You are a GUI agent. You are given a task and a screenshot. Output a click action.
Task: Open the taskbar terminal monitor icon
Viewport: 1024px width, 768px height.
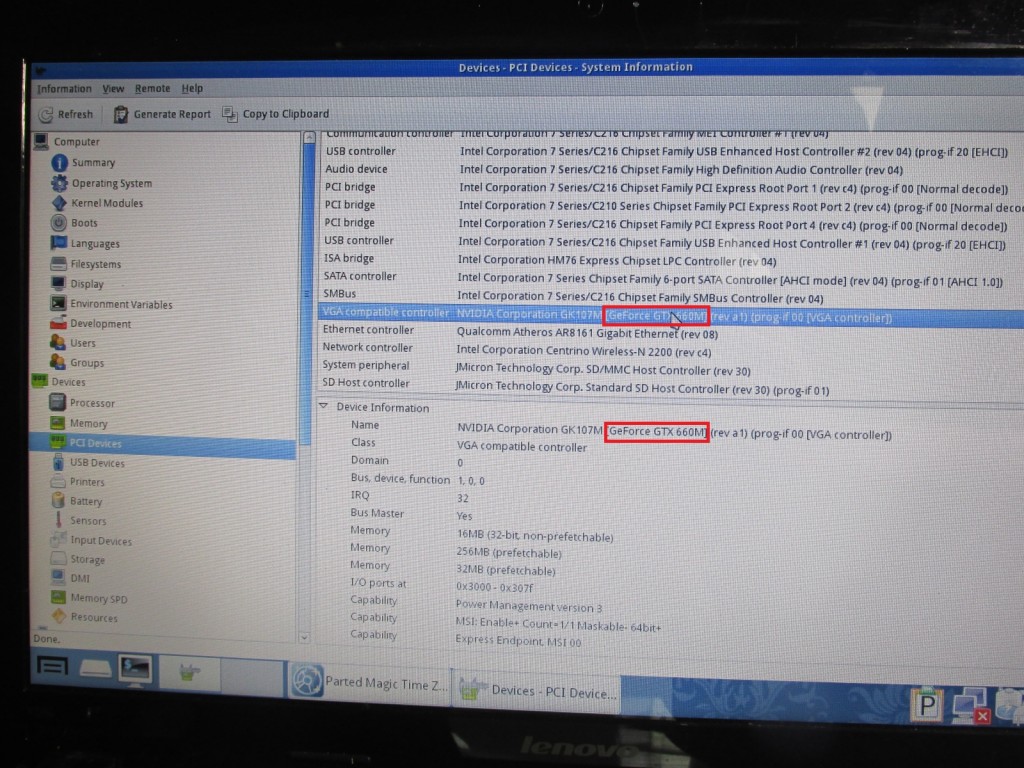coord(135,670)
